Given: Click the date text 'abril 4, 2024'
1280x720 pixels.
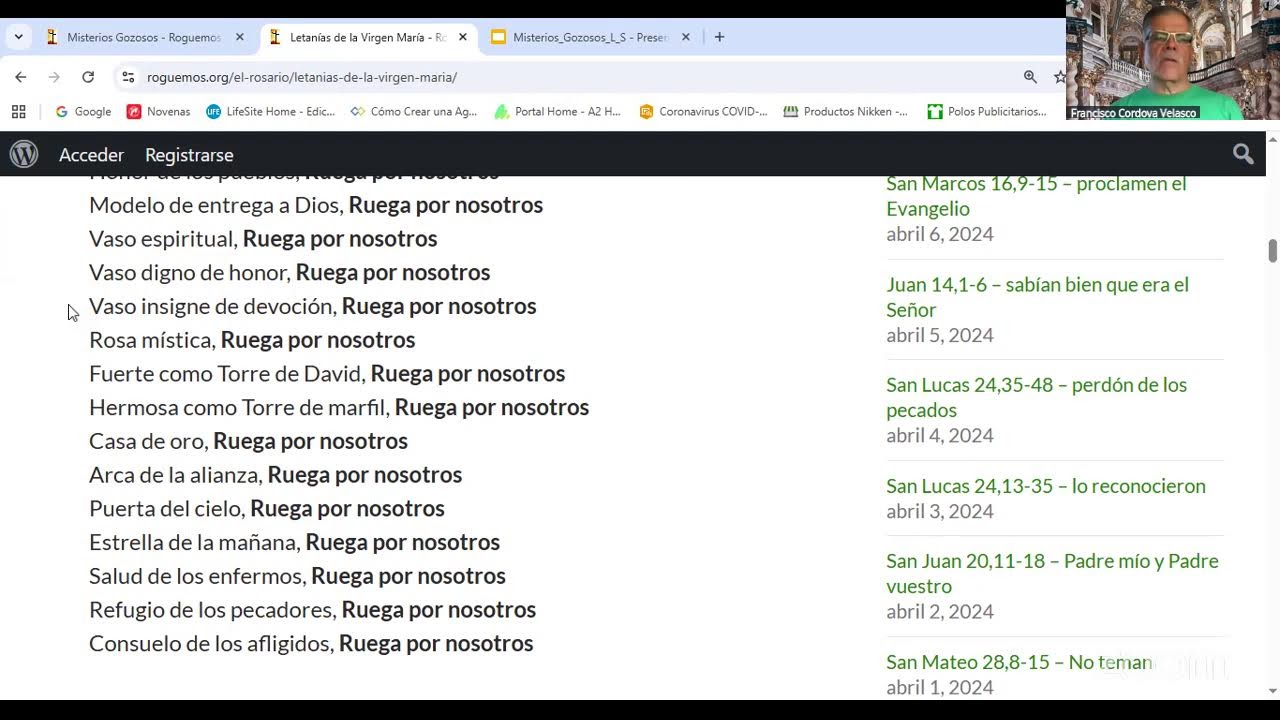Looking at the screenshot, I should [x=940, y=435].
